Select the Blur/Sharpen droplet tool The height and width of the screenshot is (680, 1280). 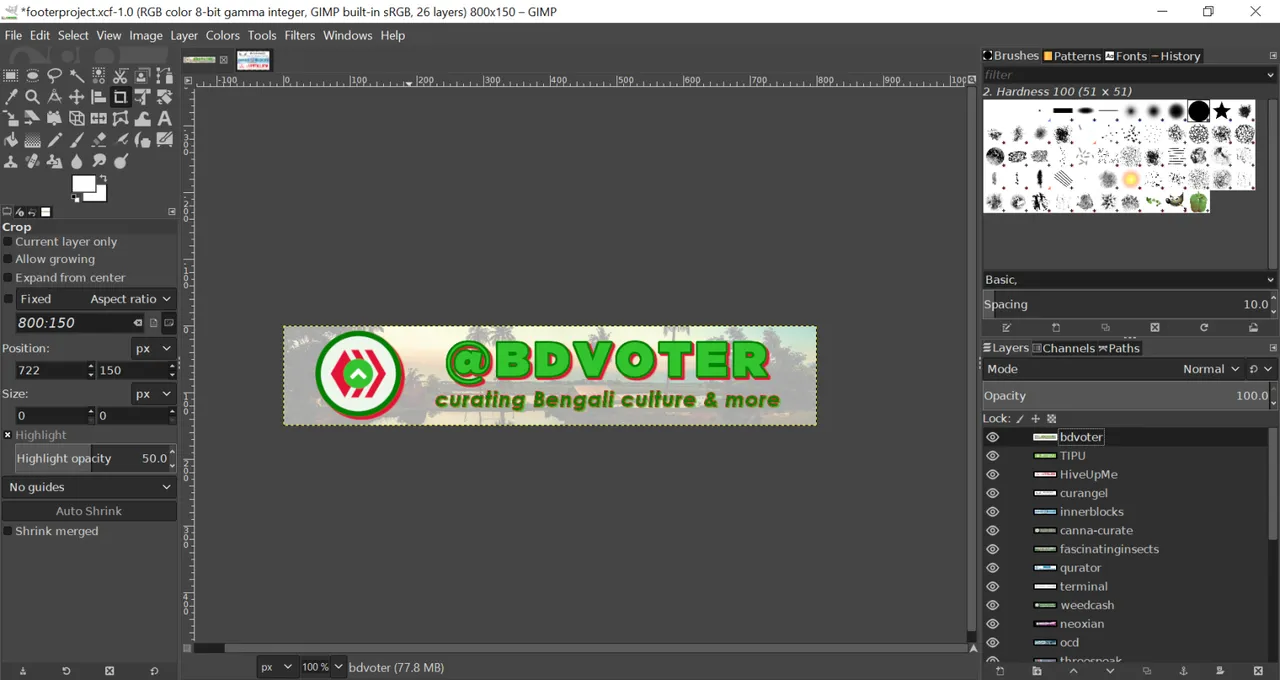pyautogui.click(x=77, y=162)
